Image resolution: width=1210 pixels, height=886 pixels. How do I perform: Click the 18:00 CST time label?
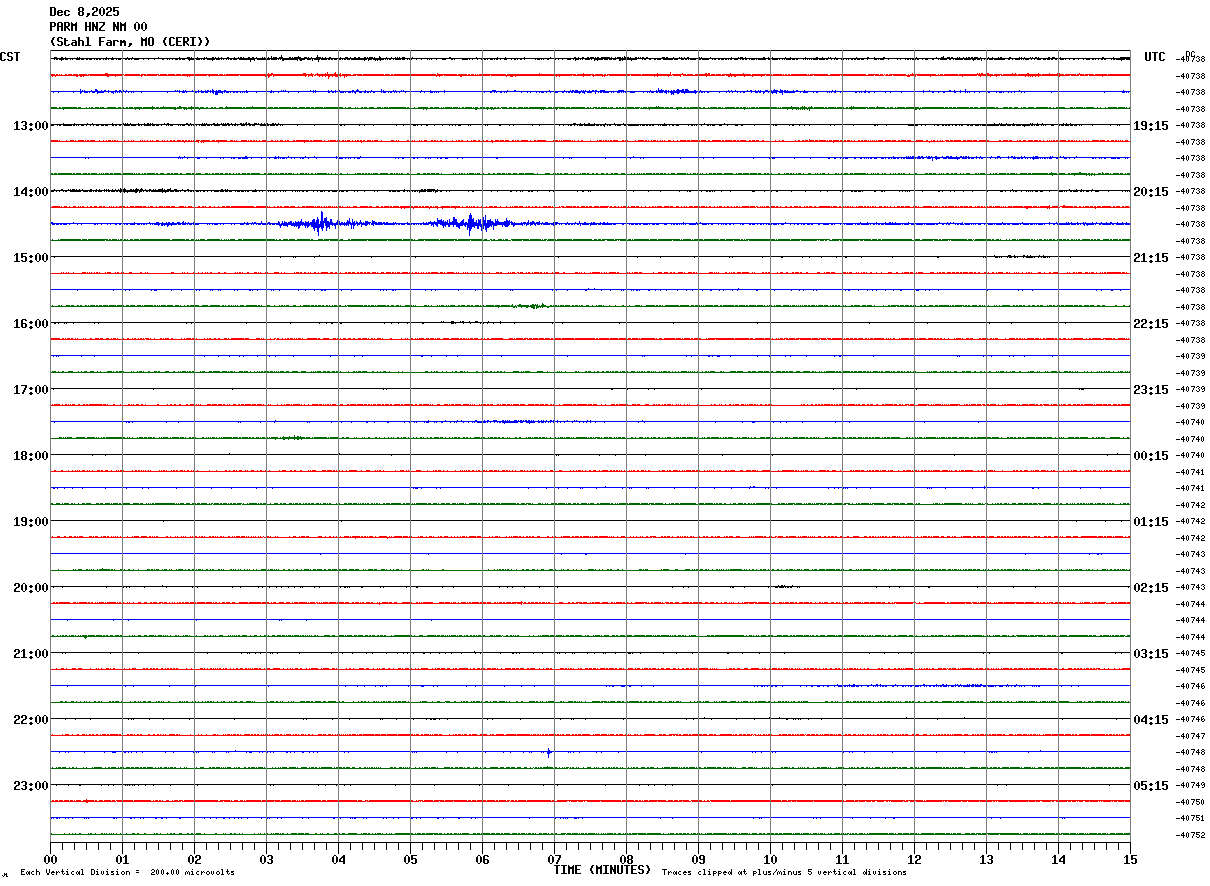point(31,455)
